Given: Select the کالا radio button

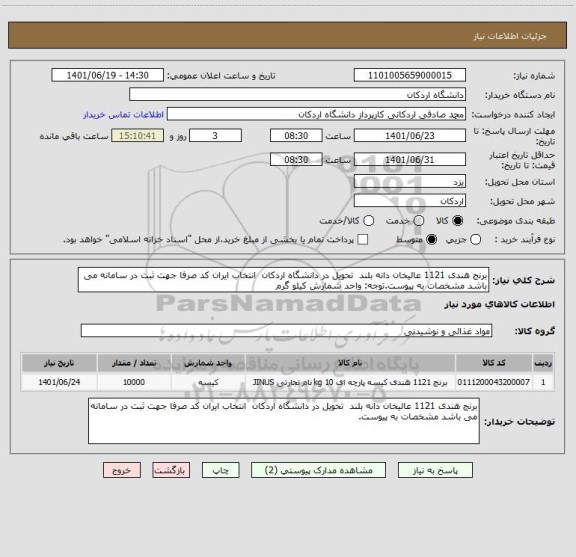Looking at the screenshot, I should point(458,221).
